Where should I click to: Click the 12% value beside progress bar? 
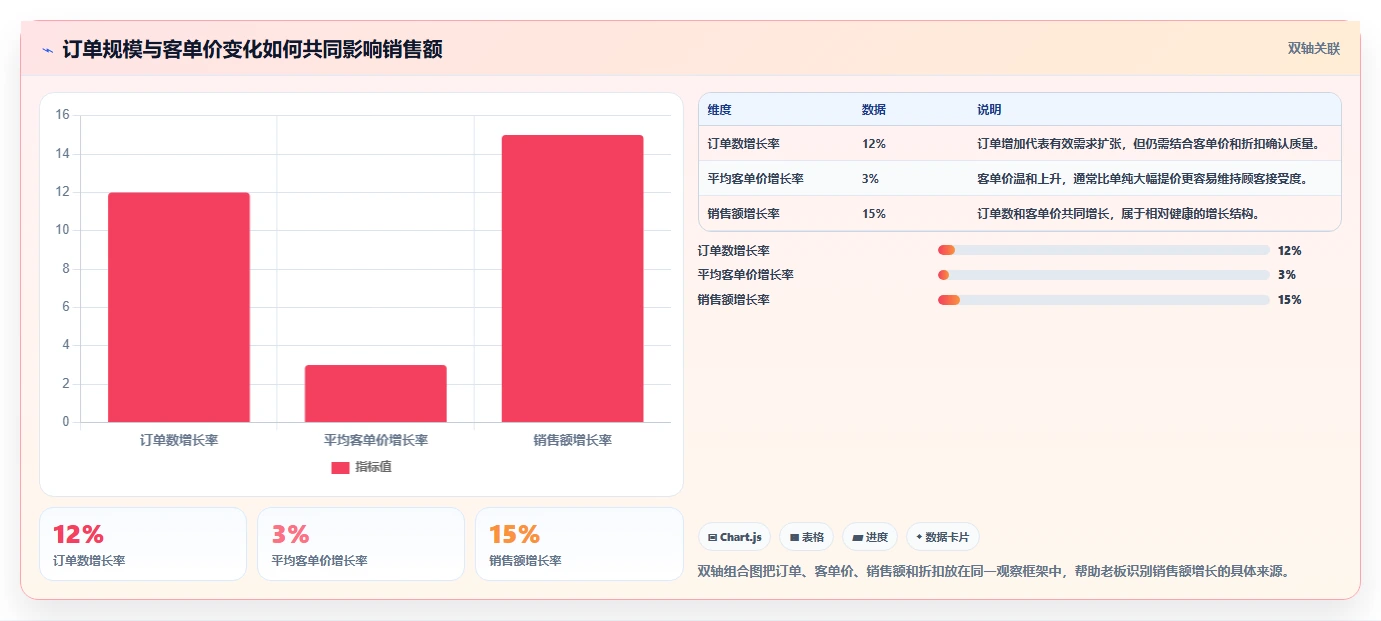(1289, 251)
